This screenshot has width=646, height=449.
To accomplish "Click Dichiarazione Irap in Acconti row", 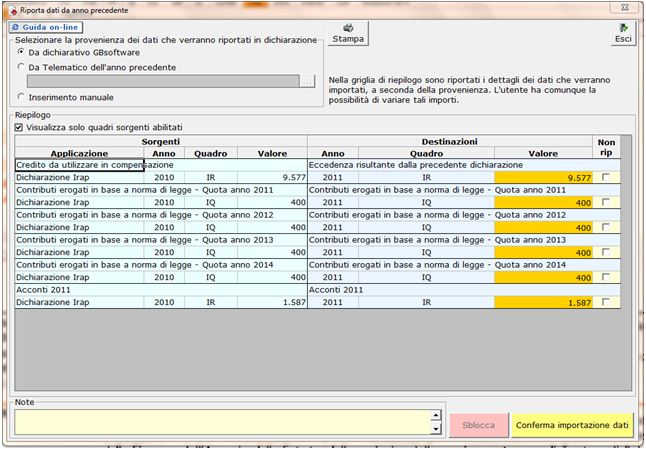I will [x=80, y=302].
